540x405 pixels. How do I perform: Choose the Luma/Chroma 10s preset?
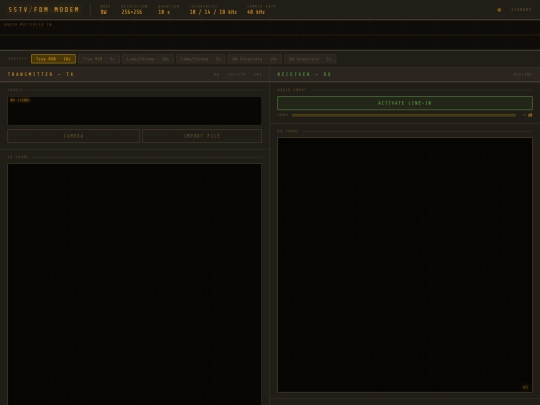click(148, 59)
